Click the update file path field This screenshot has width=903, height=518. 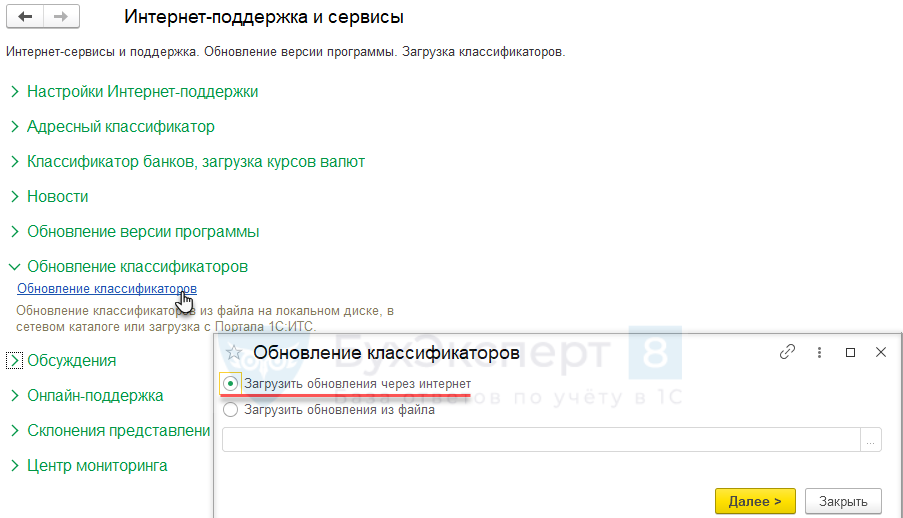tap(540, 440)
